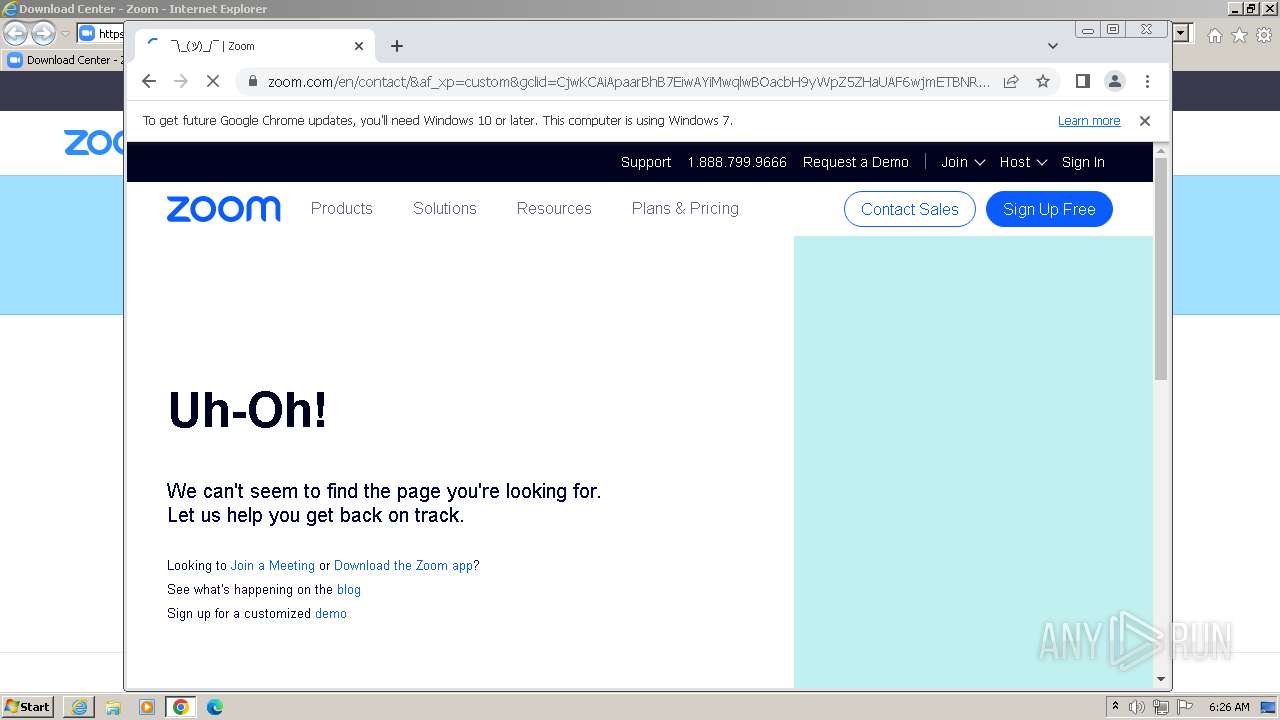This screenshot has height=720, width=1280.
Task: Click the lock icon beside the URL
Action: pos(253,81)
